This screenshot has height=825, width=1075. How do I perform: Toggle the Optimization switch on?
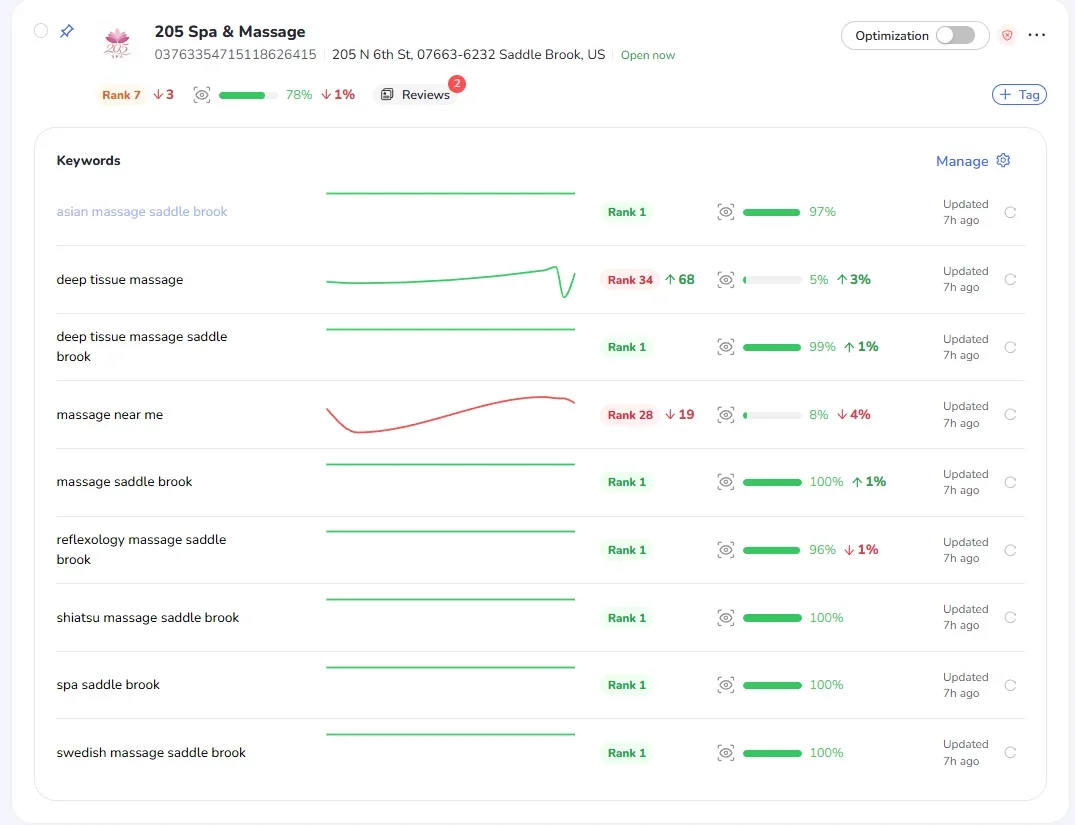pyautogui.click(x=955, y=35)
